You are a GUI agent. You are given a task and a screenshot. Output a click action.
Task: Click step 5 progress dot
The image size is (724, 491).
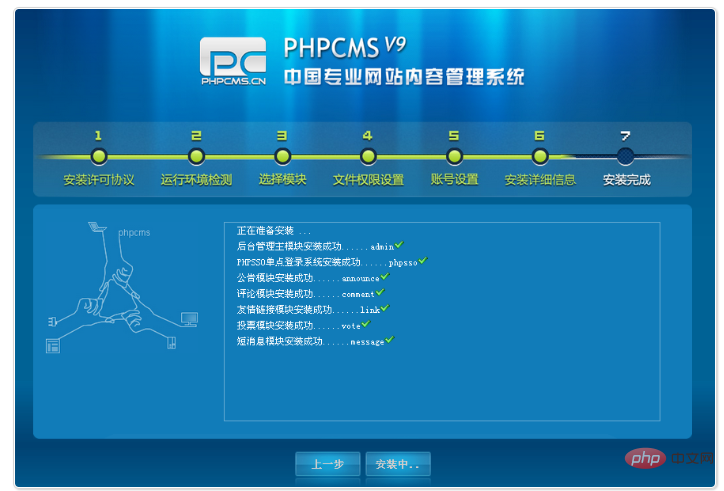pos(454,157)
